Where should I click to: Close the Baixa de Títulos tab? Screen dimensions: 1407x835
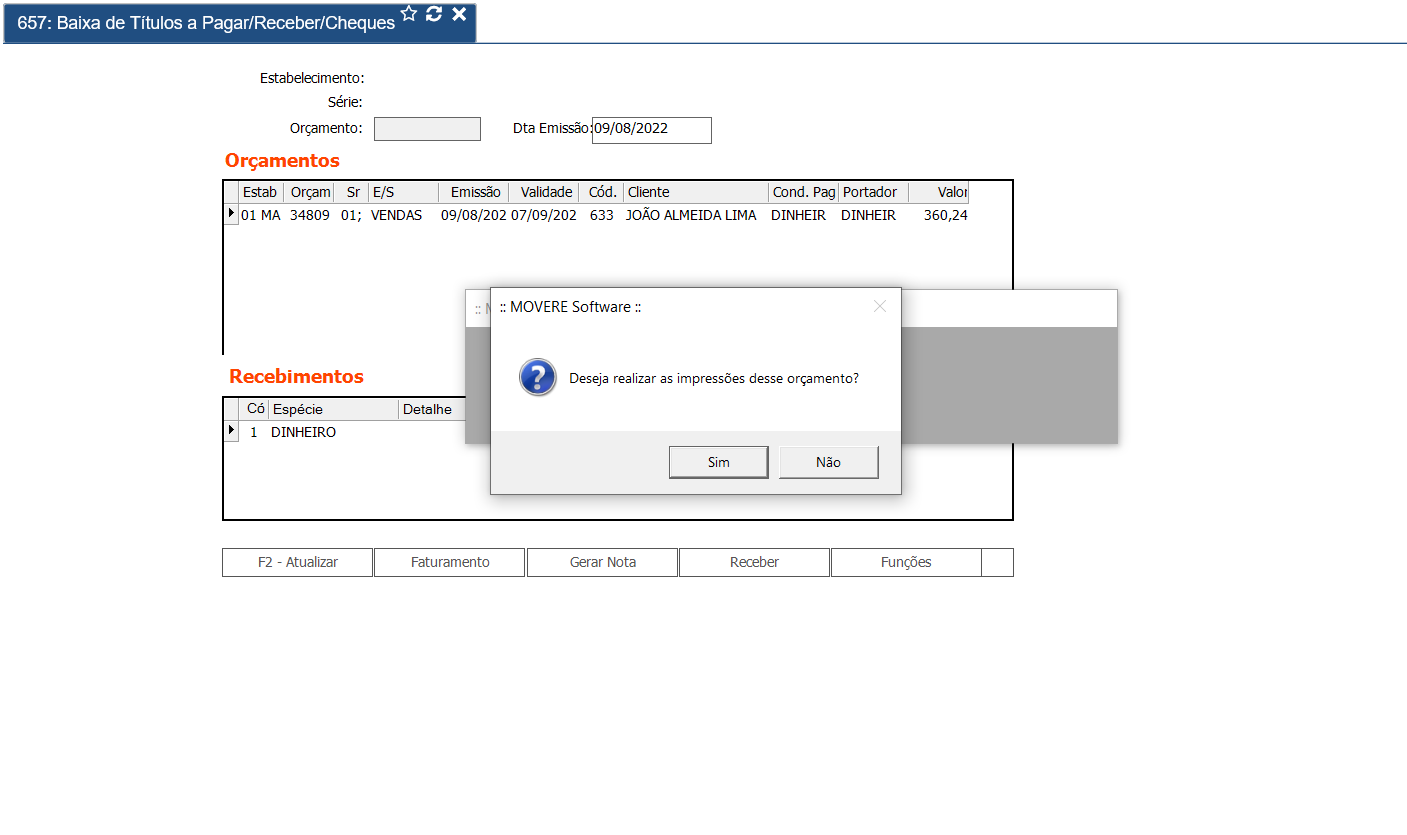point(459,13)
